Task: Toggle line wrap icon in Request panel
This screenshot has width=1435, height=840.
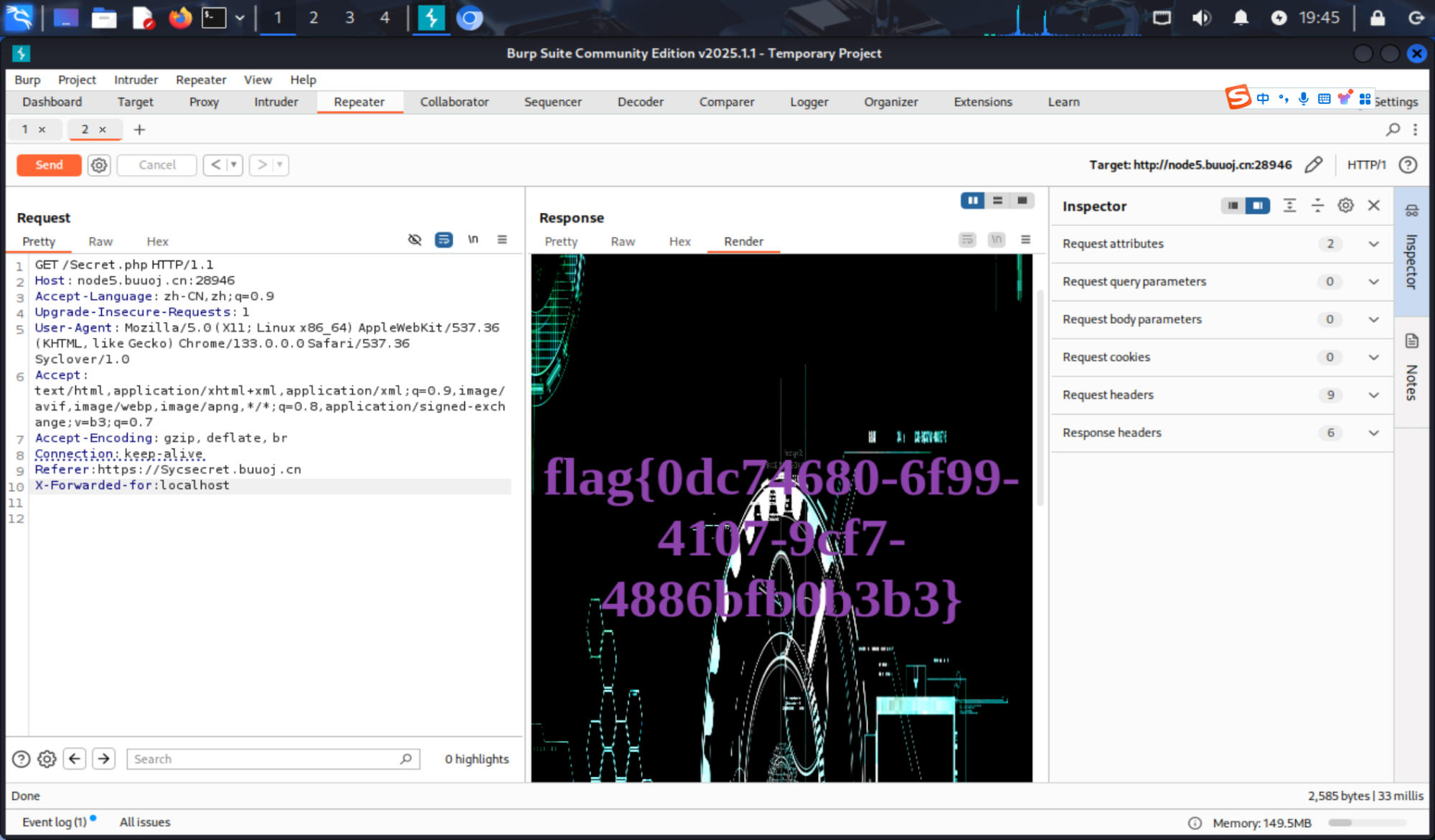Action: [x=444, y=240]
